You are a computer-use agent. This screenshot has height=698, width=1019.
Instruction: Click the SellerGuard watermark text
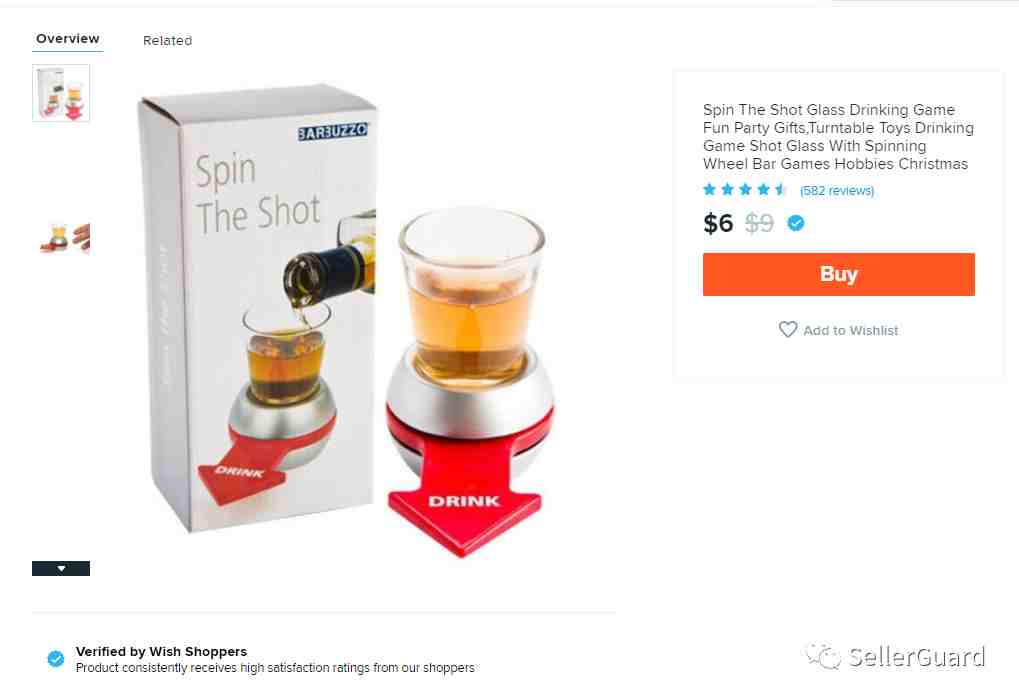click(x=917, y=657)
